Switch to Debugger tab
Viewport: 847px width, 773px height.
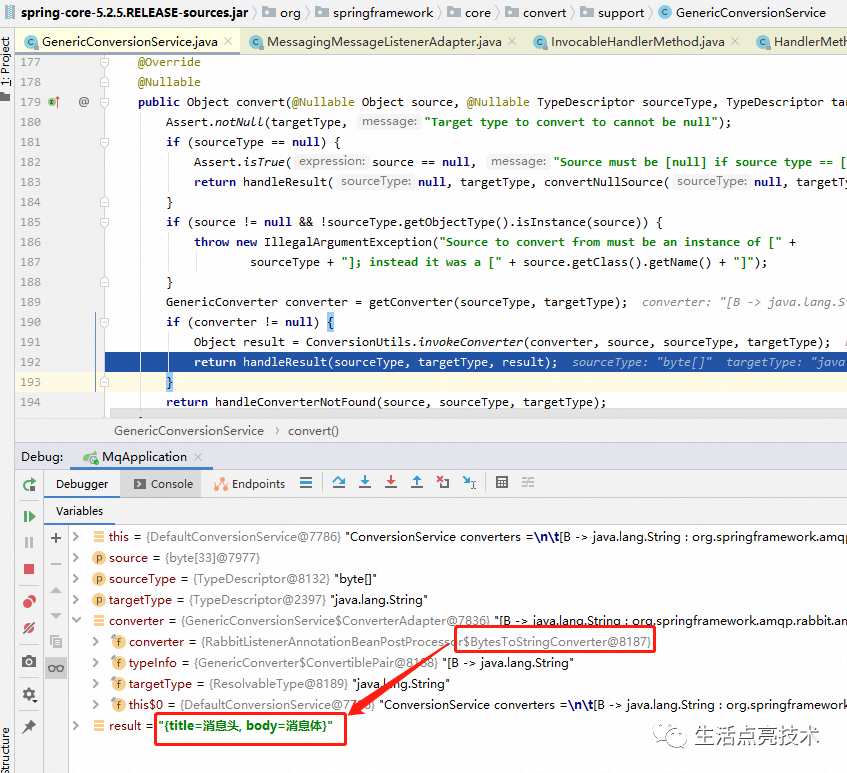coord(82,484)
